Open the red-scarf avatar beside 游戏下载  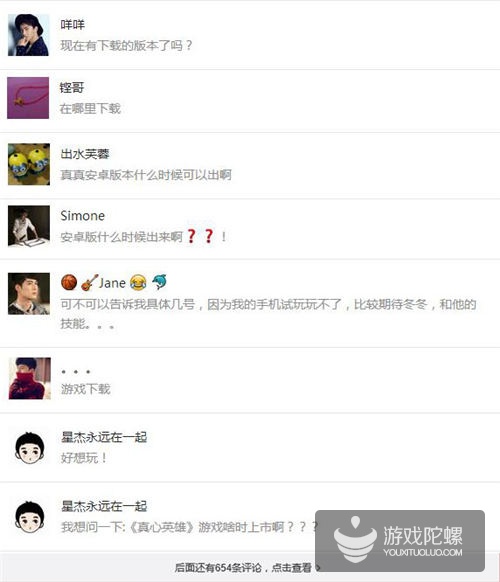[x=30, y=378]
